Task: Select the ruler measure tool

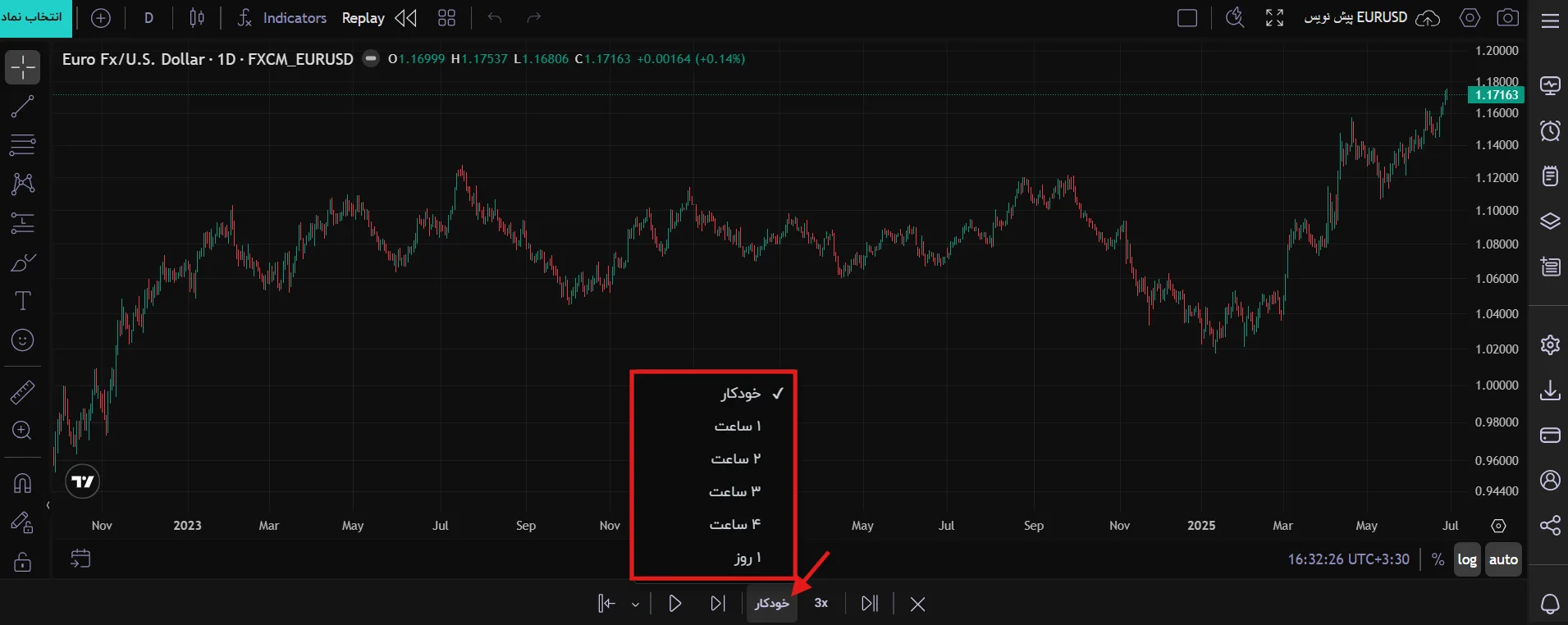Action: click(23, 392)
